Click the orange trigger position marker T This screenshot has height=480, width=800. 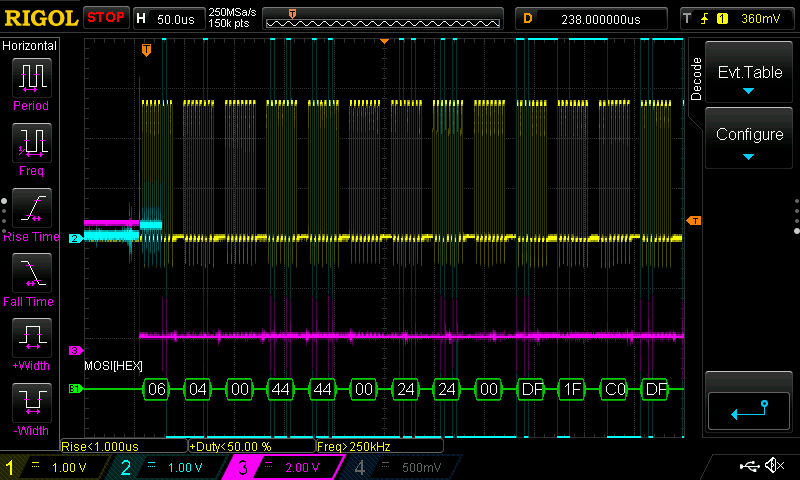point(146,50)
